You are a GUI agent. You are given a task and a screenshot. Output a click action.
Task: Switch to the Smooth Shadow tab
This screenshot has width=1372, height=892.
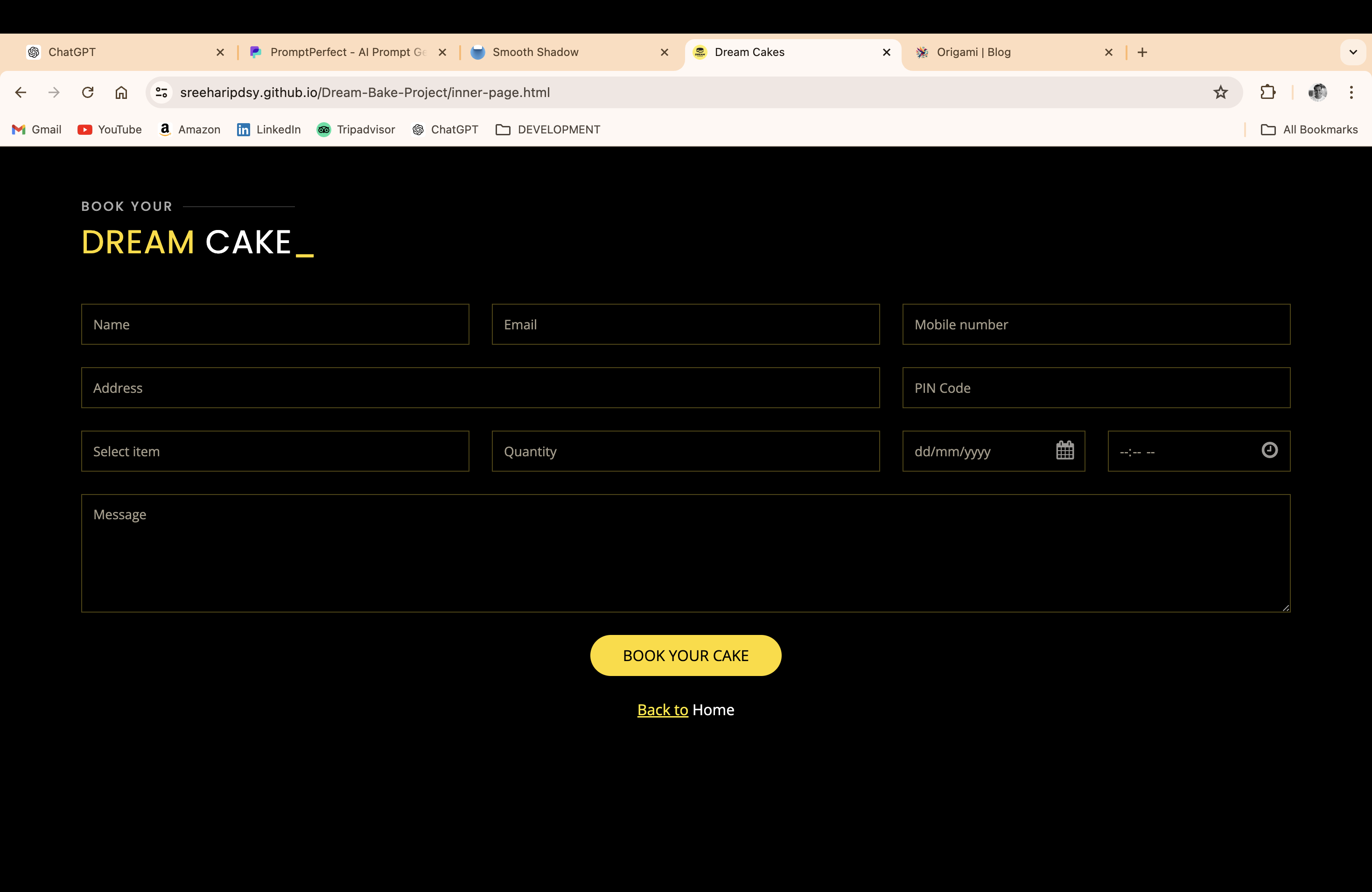pyautogui.click(x=535, y=52)
